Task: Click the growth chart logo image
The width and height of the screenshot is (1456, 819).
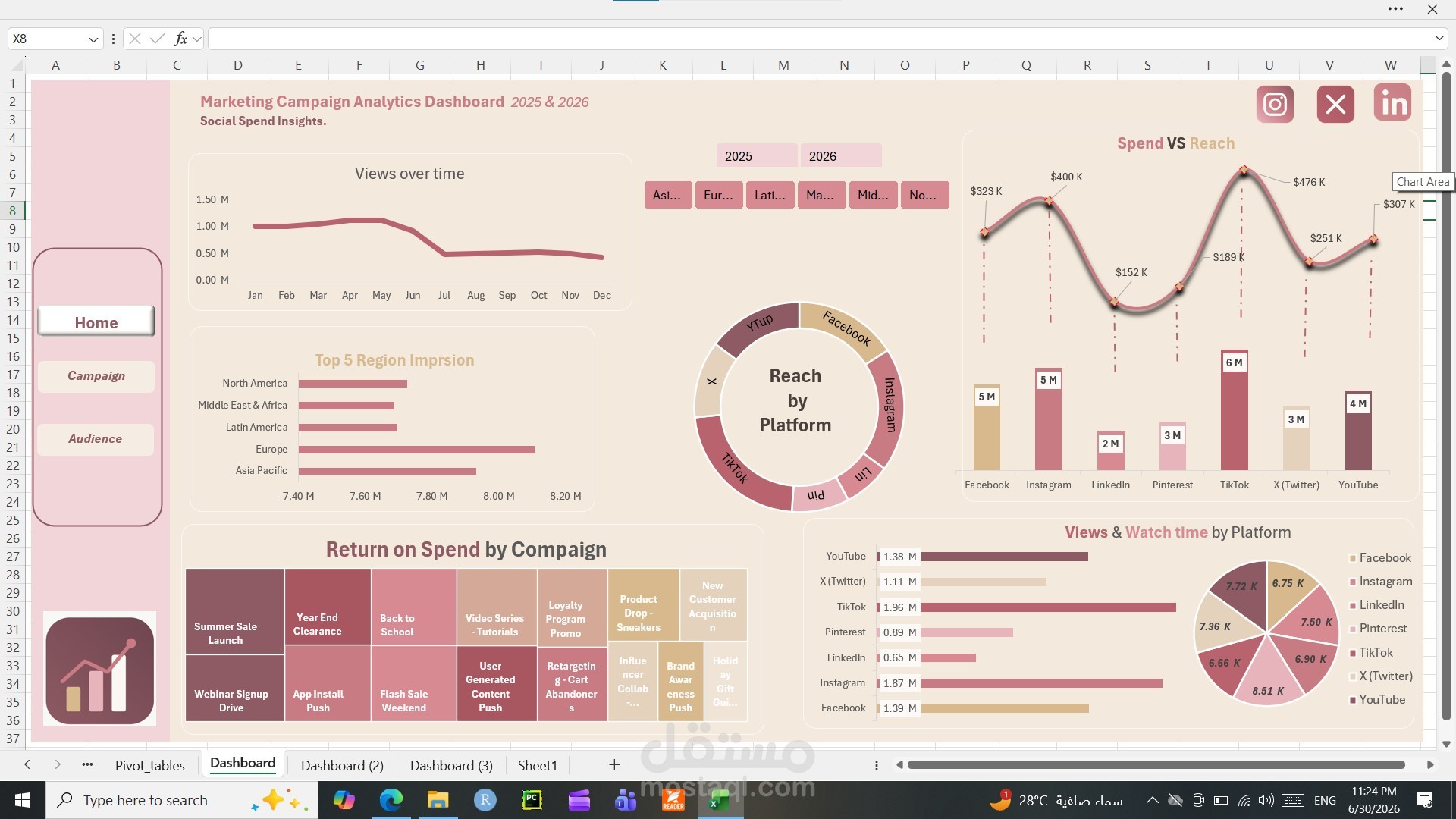Action: tap(99, 670)
